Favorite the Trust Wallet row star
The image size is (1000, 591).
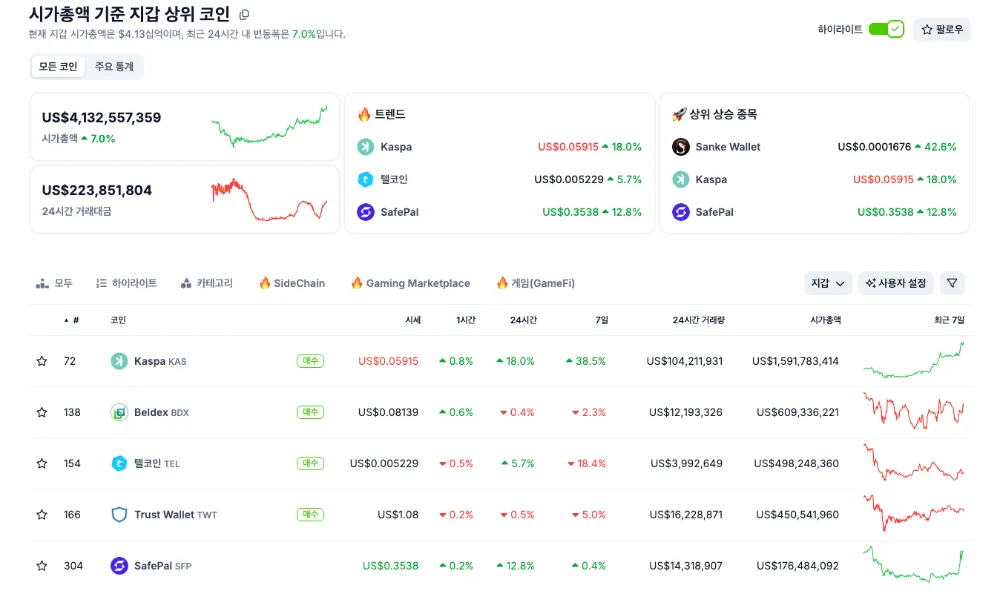[42, 515]
